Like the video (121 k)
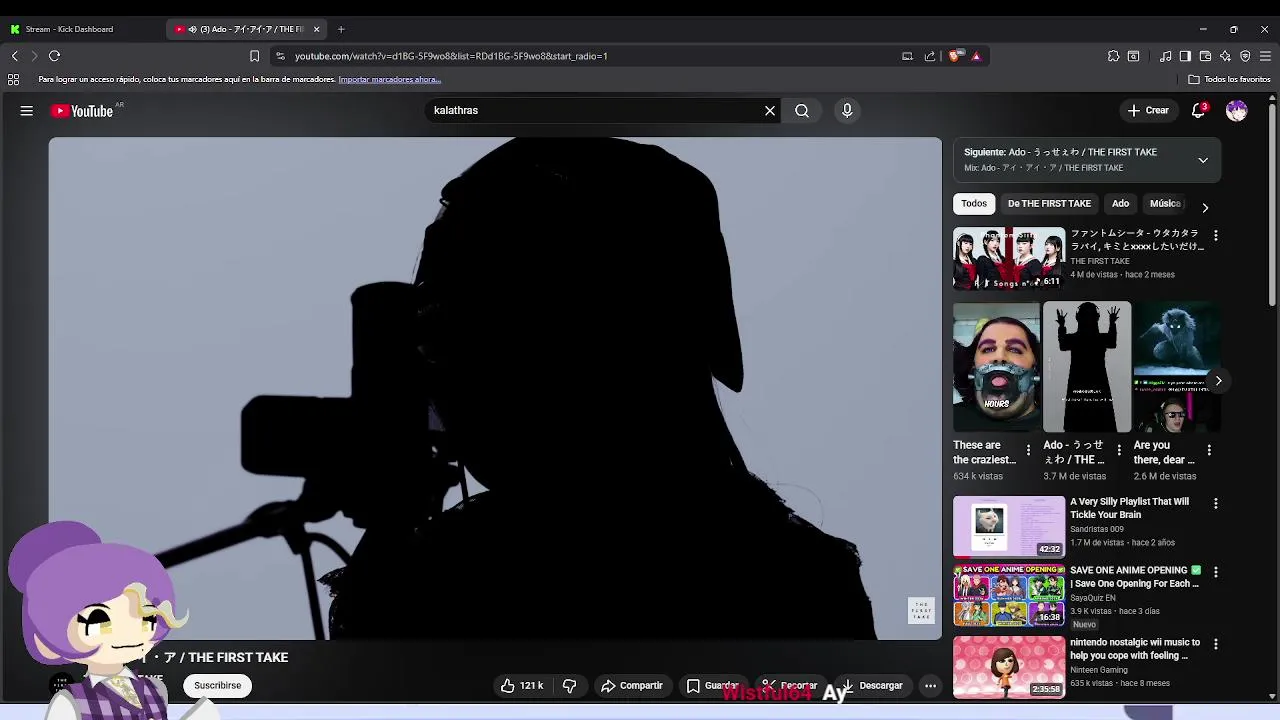Image resolution: width=1280 pixels, height=720 pixels. pos(522,686)
